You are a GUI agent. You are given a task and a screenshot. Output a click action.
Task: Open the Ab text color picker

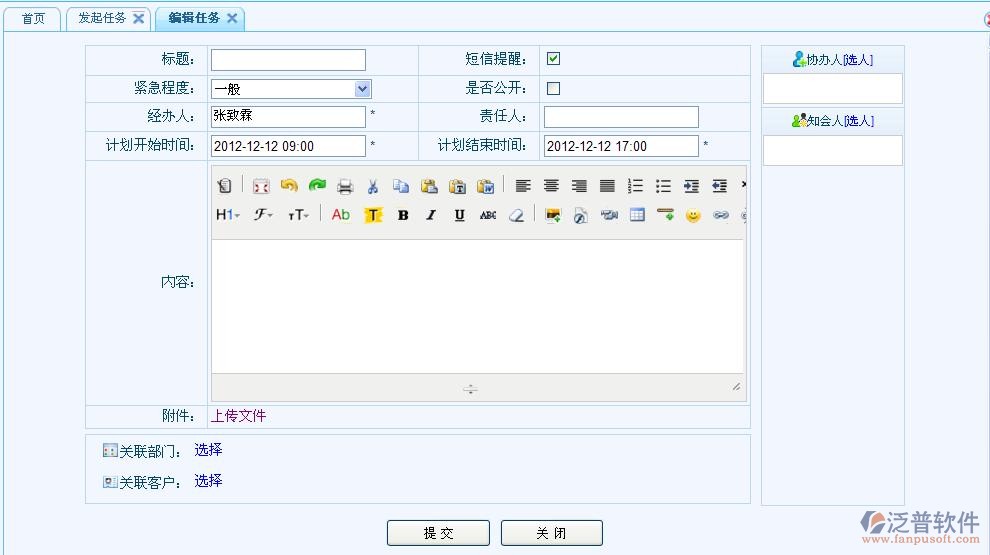tap(340, 215)
